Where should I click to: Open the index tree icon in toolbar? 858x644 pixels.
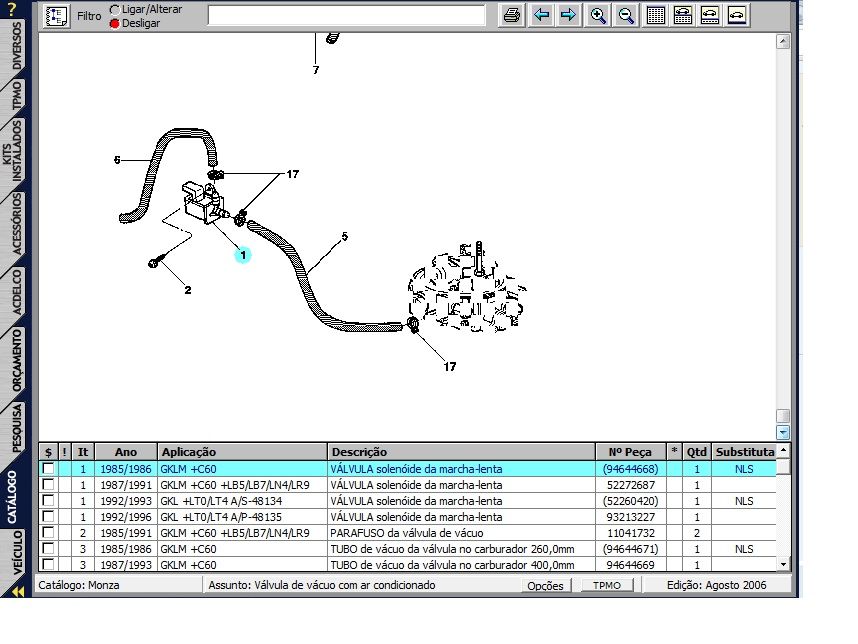[56, 16]
